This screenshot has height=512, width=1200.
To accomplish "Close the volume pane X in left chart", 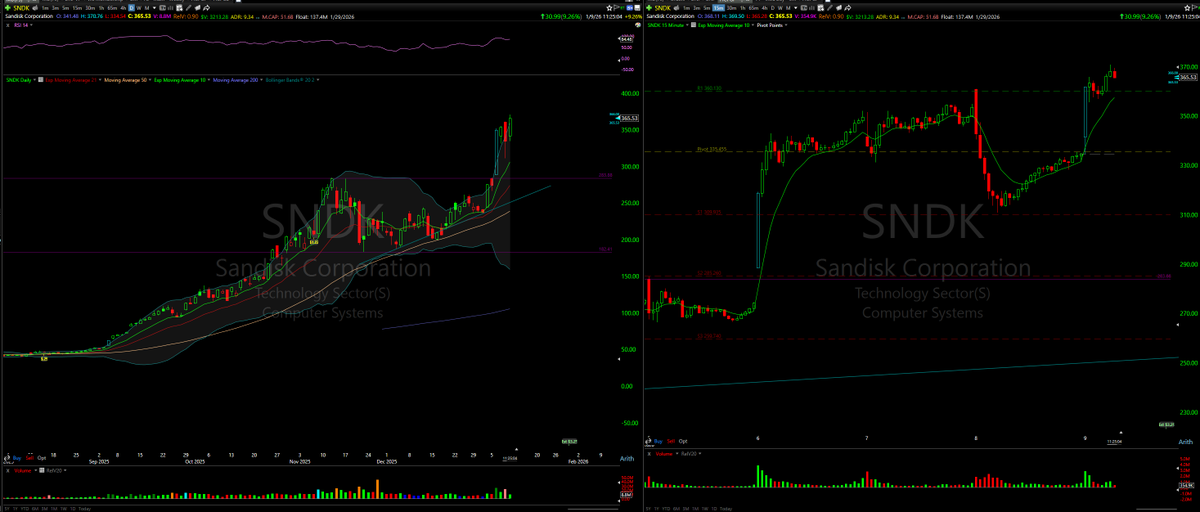I will click(x=7, y=470).
